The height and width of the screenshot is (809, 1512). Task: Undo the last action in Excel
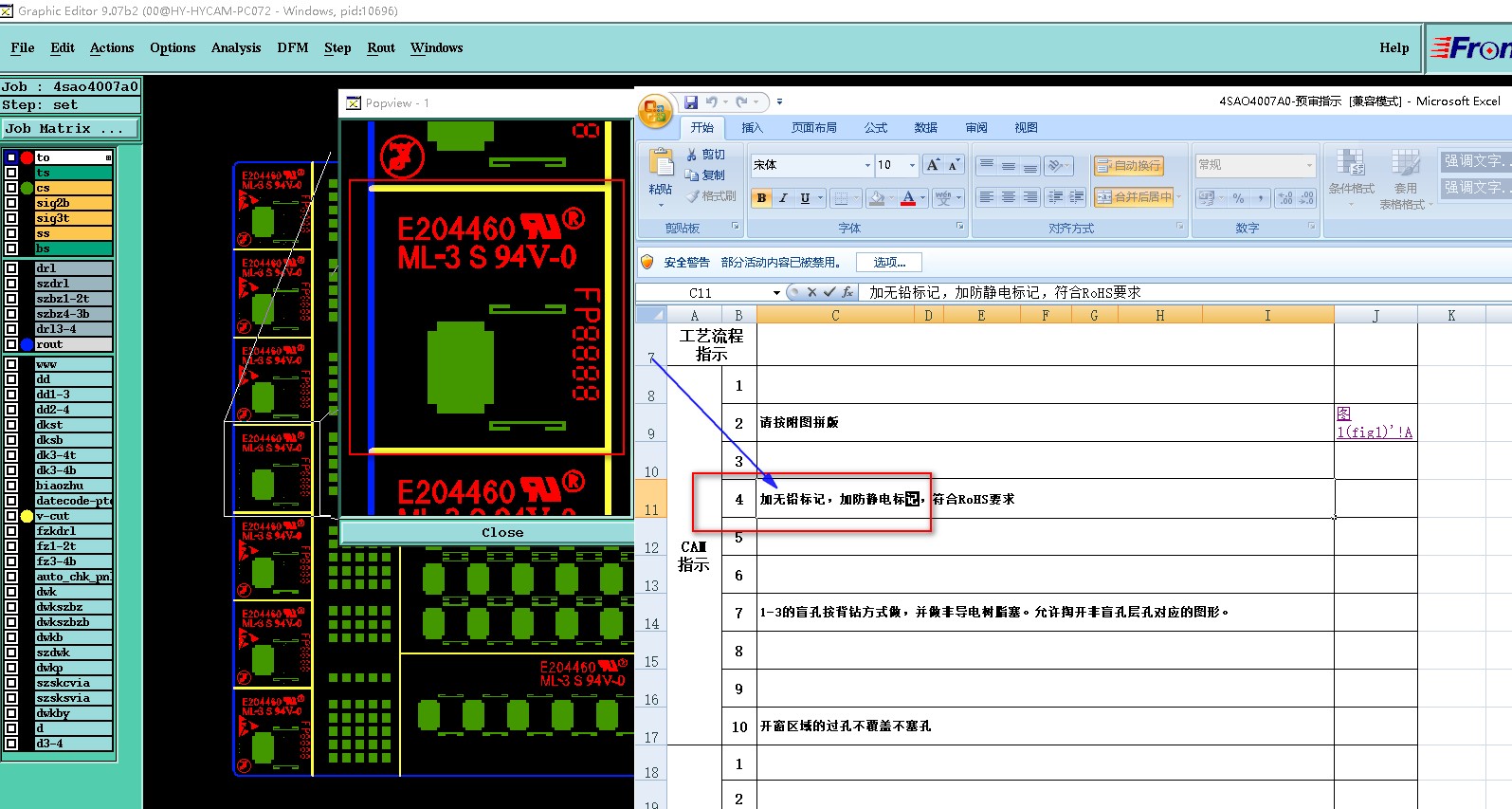click(x=711, y=101)
